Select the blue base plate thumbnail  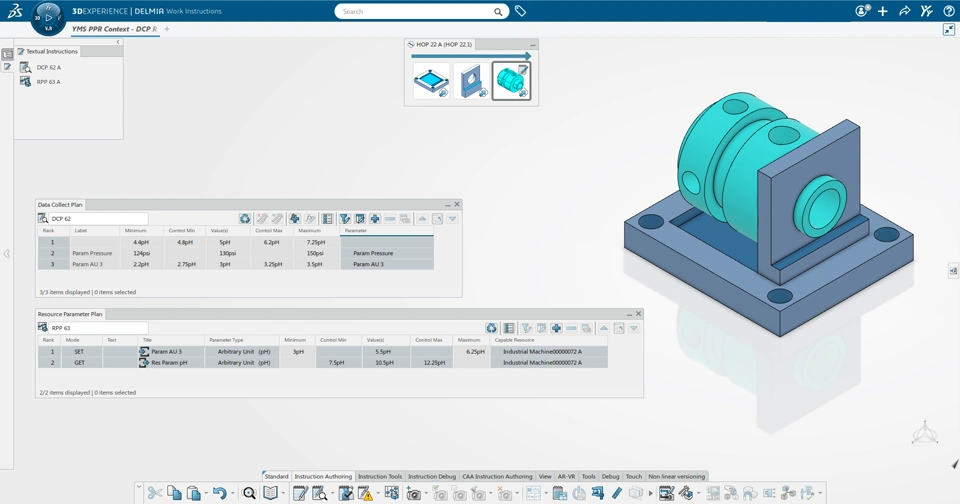(x=431, y=81)
